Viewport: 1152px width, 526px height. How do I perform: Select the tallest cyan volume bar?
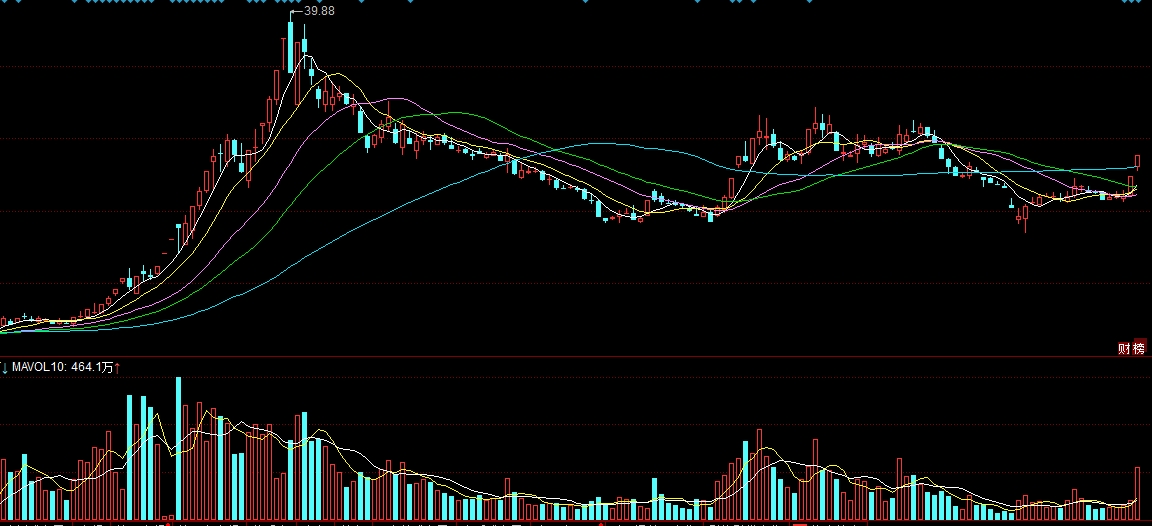click(x=178, y=448)
